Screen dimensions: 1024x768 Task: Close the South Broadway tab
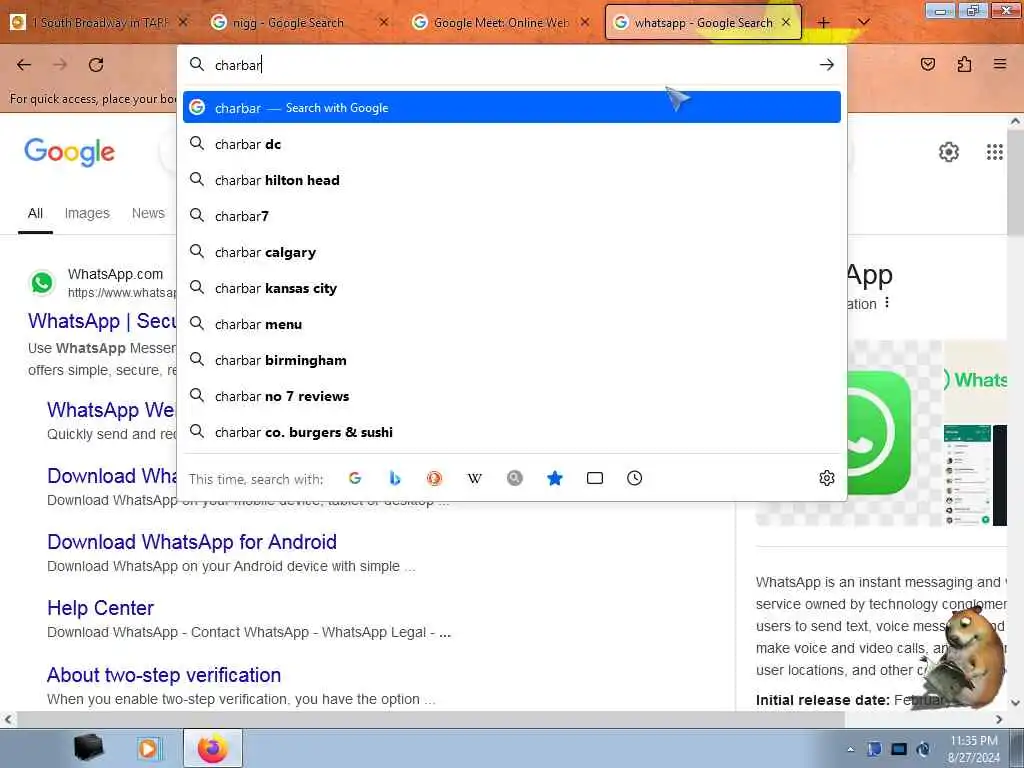[x=183, y=22]
